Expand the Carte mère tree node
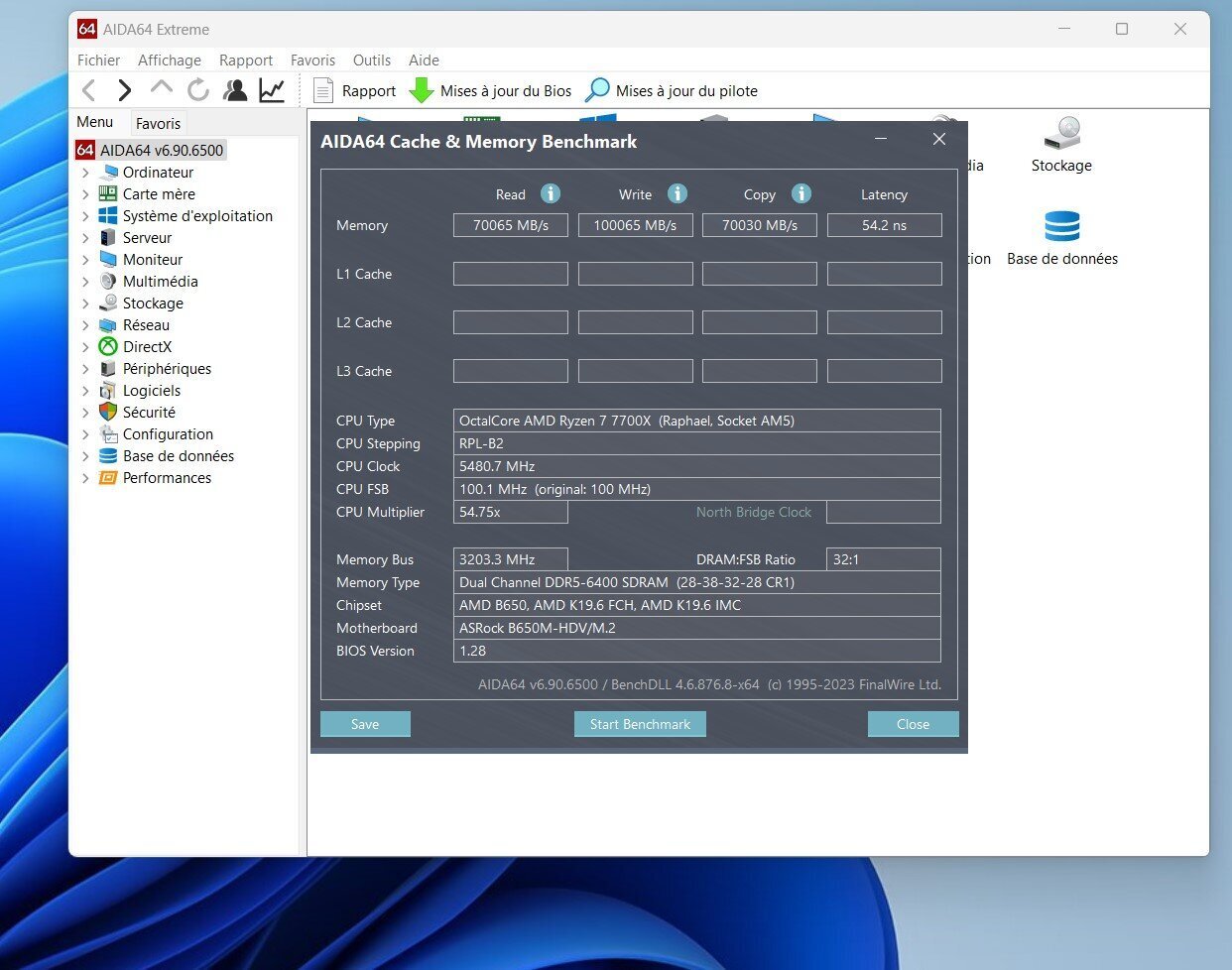The width and height of the screenshot is (1232, 970). (x=85, y=194)
